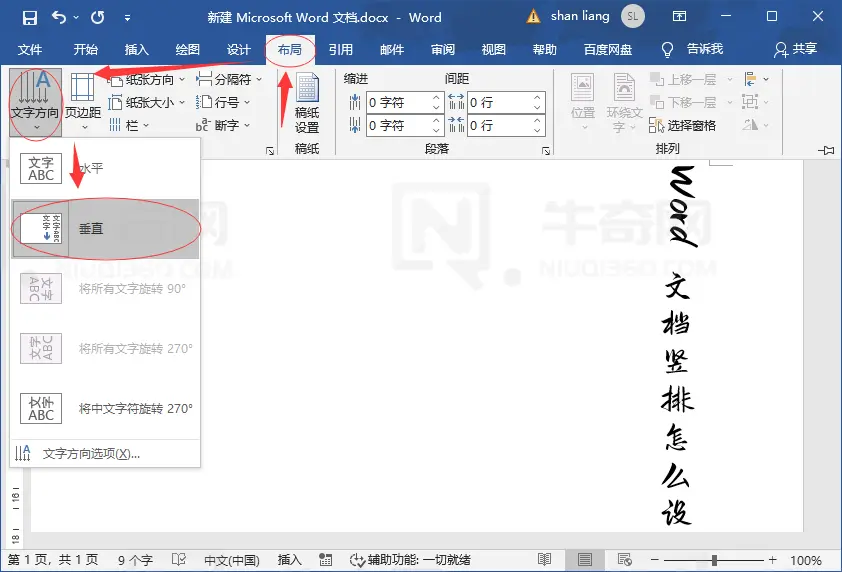The image size is (842, 572).
Task: Open page setup dialog launcher
Action: coord(270,151)
